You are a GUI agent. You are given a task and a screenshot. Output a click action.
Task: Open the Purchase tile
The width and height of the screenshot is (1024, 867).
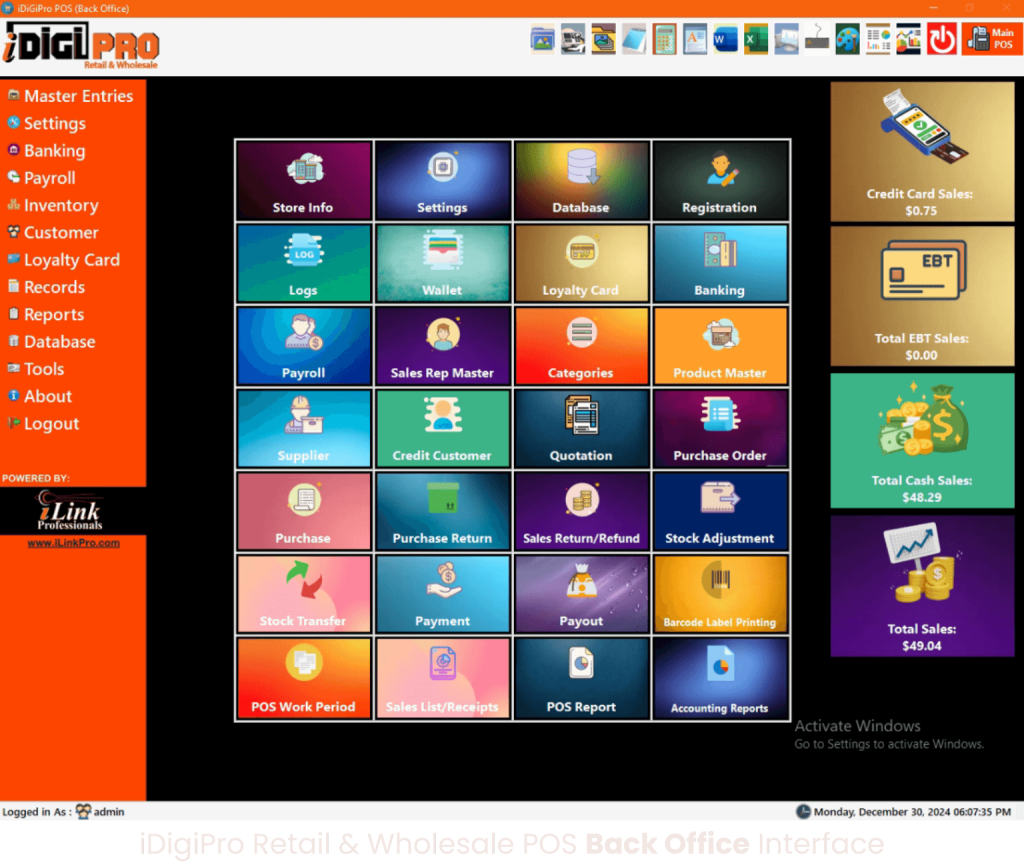(304, 512)
